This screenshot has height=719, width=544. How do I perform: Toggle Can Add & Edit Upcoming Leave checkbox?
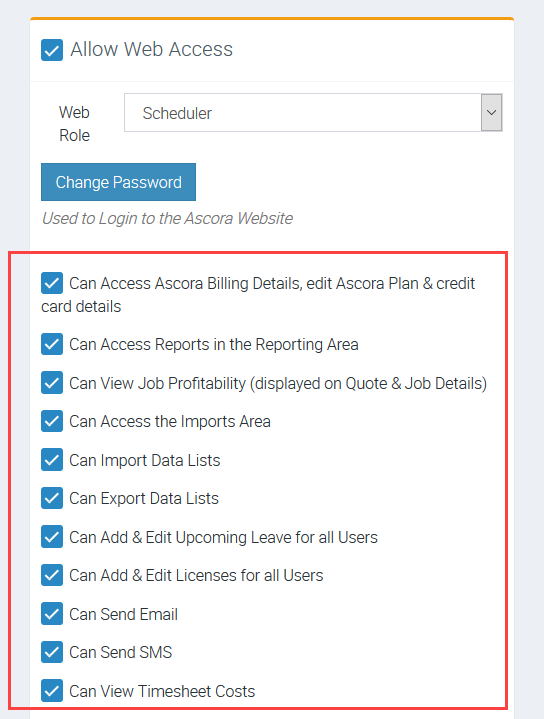point(52,536)
